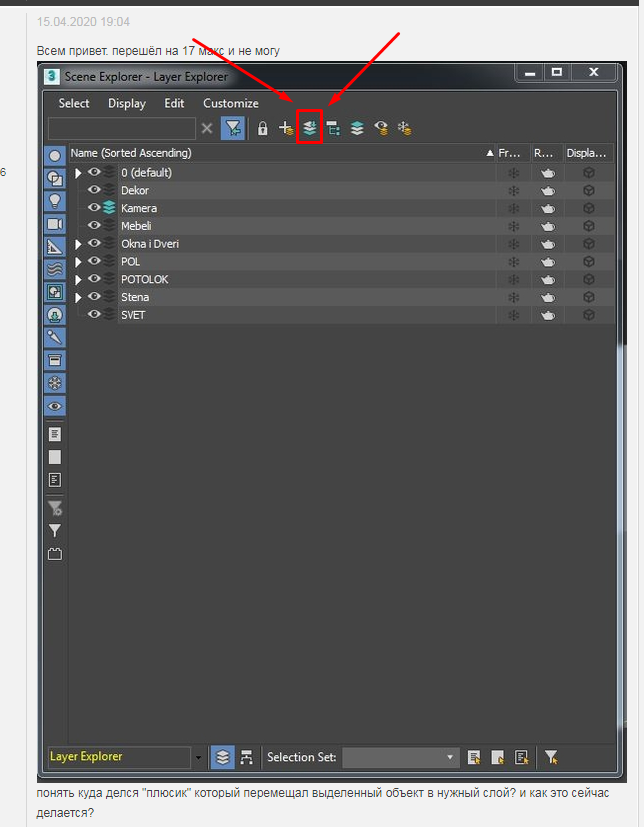Hide the Dekor layer via eye icon
Screen dimensions: 644x827
pyautogui.click(x=94, y=190)
